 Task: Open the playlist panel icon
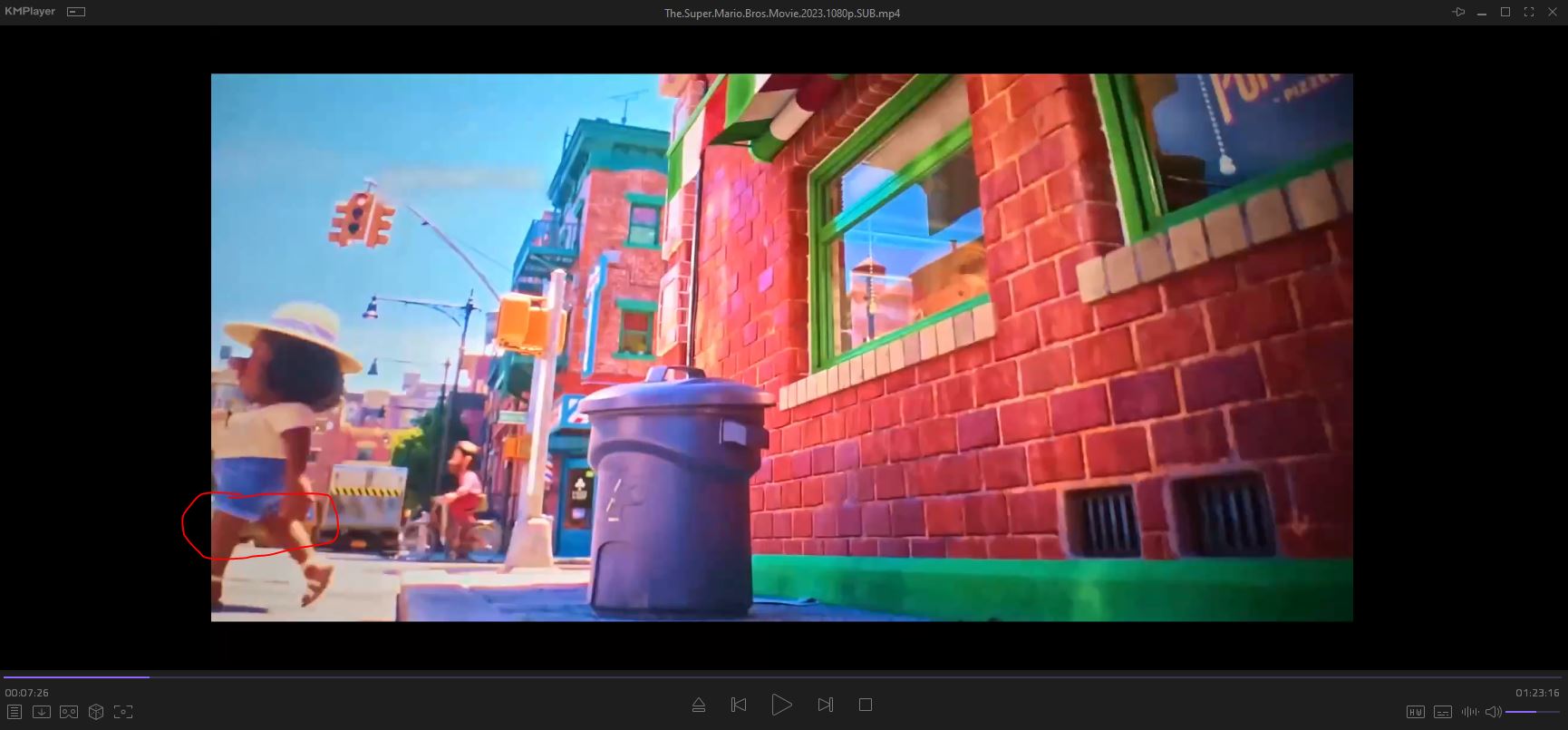15,712
